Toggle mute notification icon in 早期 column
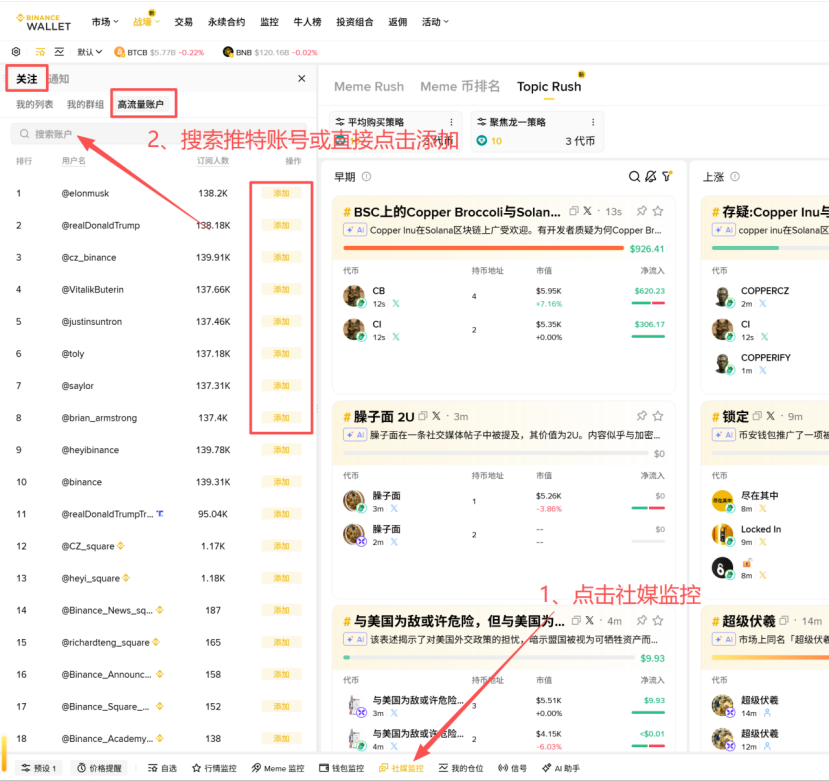This screenshot has width=829, height=782. [651, 177]
